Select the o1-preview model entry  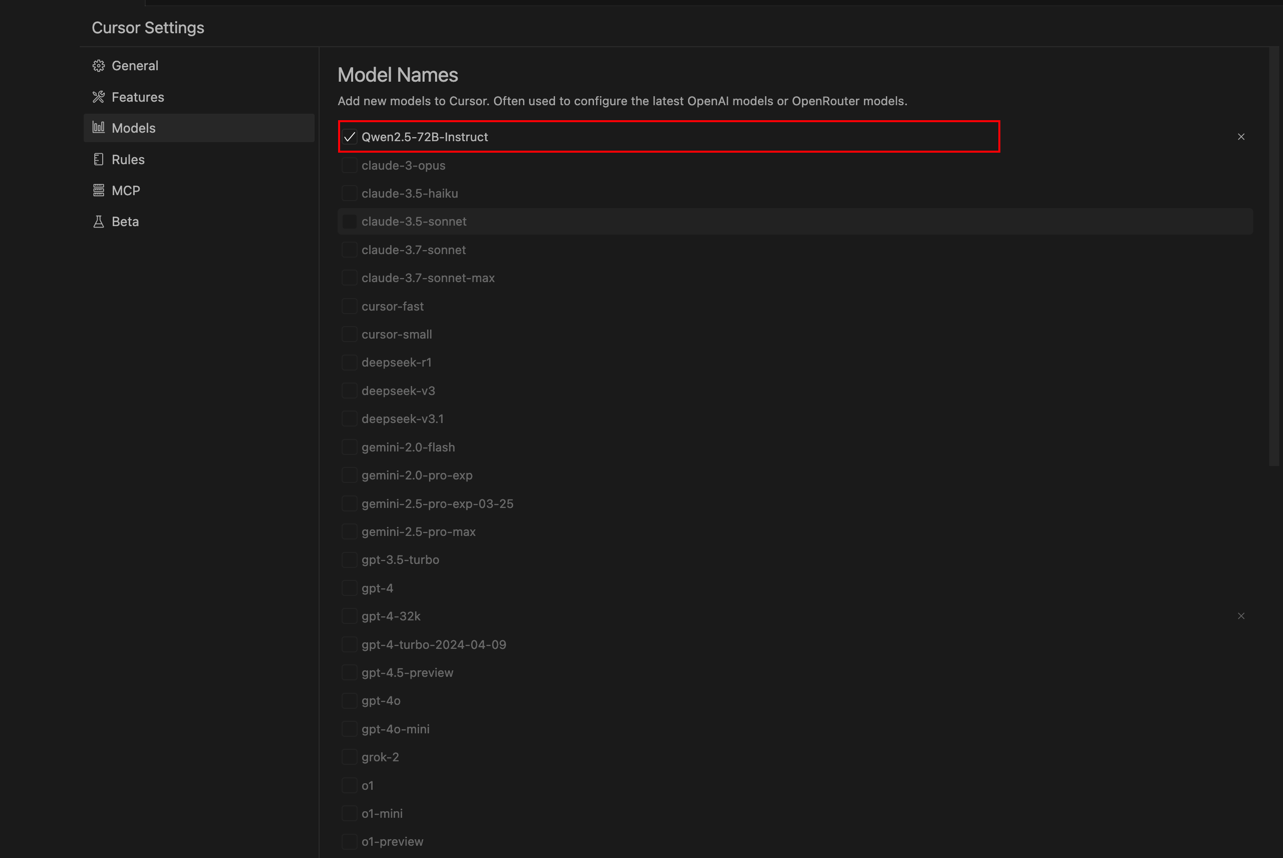(x=392, y=841)
